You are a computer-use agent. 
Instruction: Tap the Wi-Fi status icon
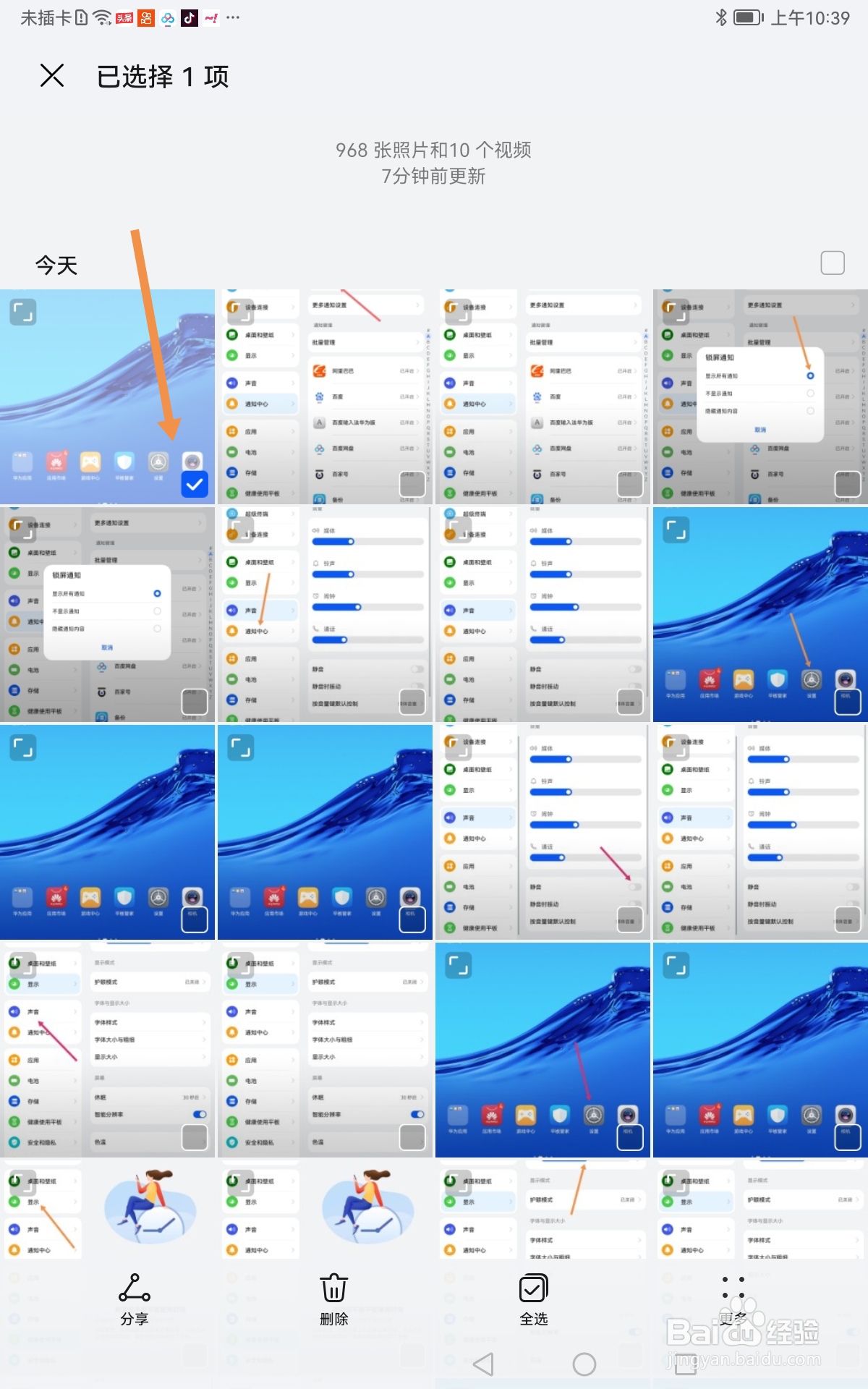103,17
